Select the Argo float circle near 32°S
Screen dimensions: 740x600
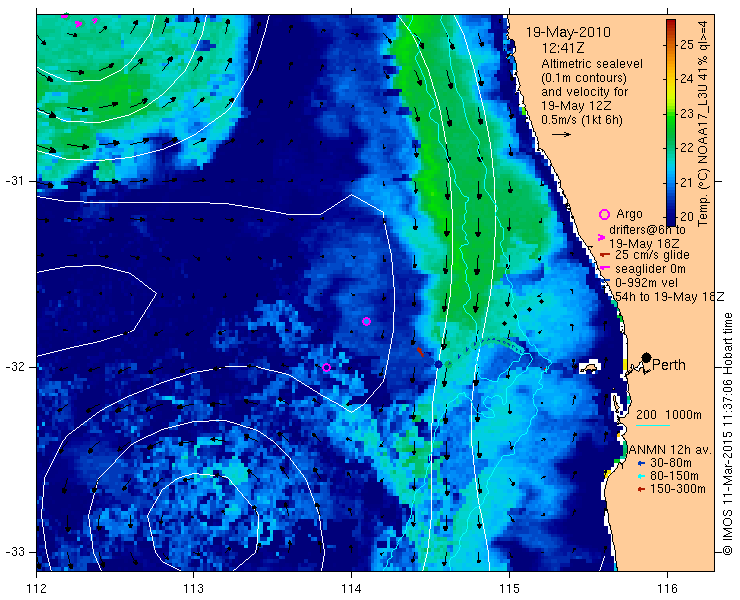[327, 367]
